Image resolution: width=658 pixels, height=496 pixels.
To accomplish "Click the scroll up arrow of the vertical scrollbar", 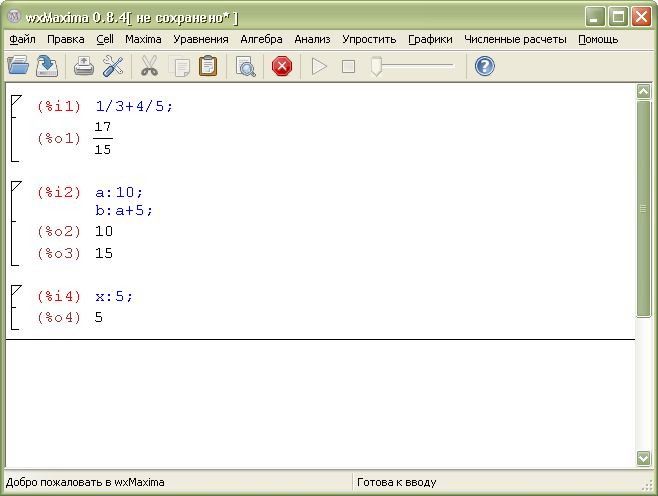I will point(643,91).
